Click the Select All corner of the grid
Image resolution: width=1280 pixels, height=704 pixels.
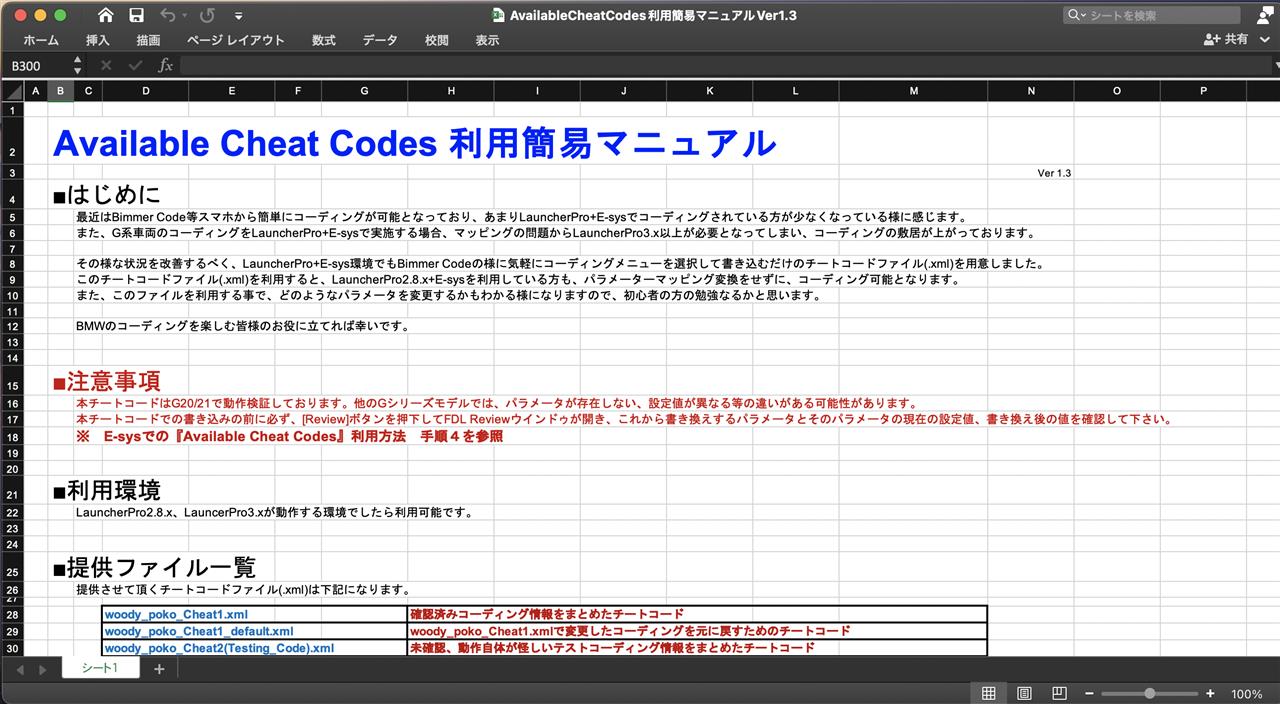click(11, 91)
